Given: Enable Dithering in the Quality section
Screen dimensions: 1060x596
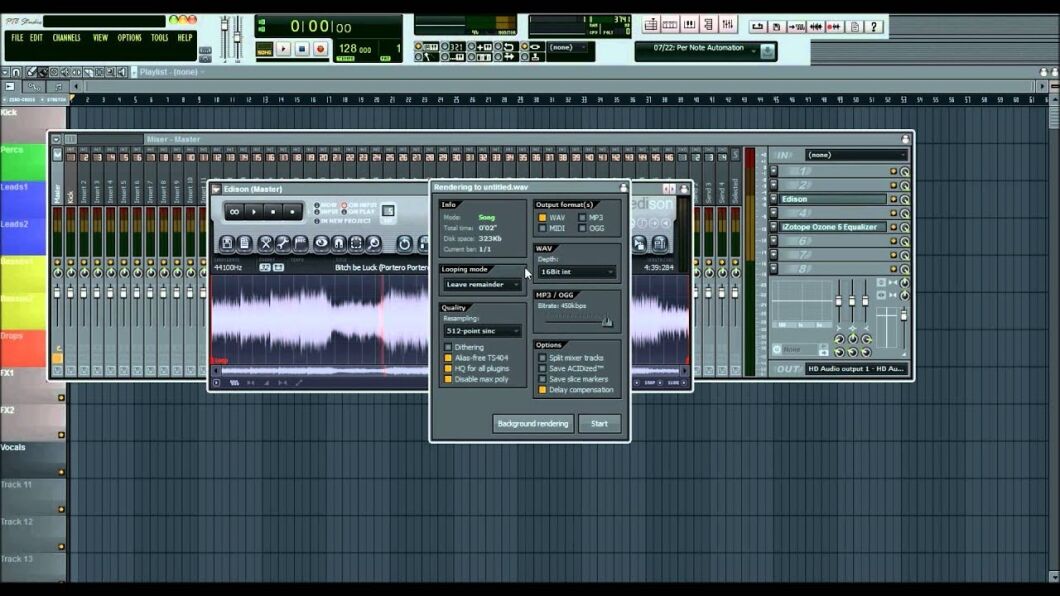Looking at the screenshot, I should coord(447,347).
